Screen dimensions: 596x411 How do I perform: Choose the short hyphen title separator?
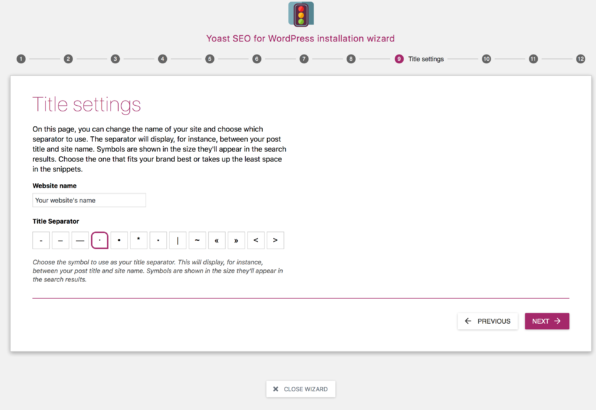coord(41,240)
